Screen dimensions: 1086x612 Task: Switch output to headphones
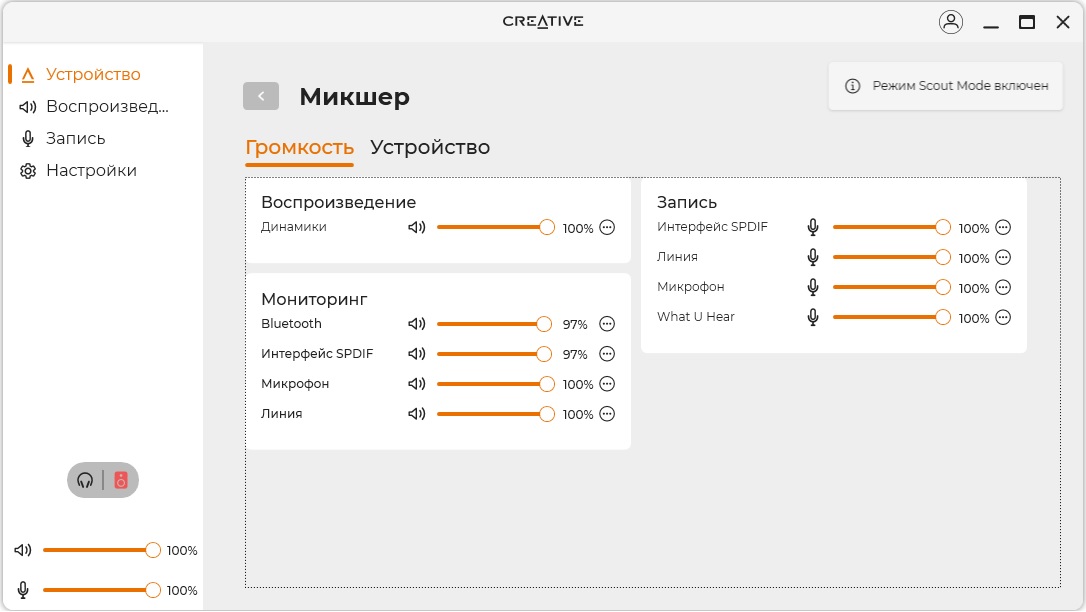86,481
